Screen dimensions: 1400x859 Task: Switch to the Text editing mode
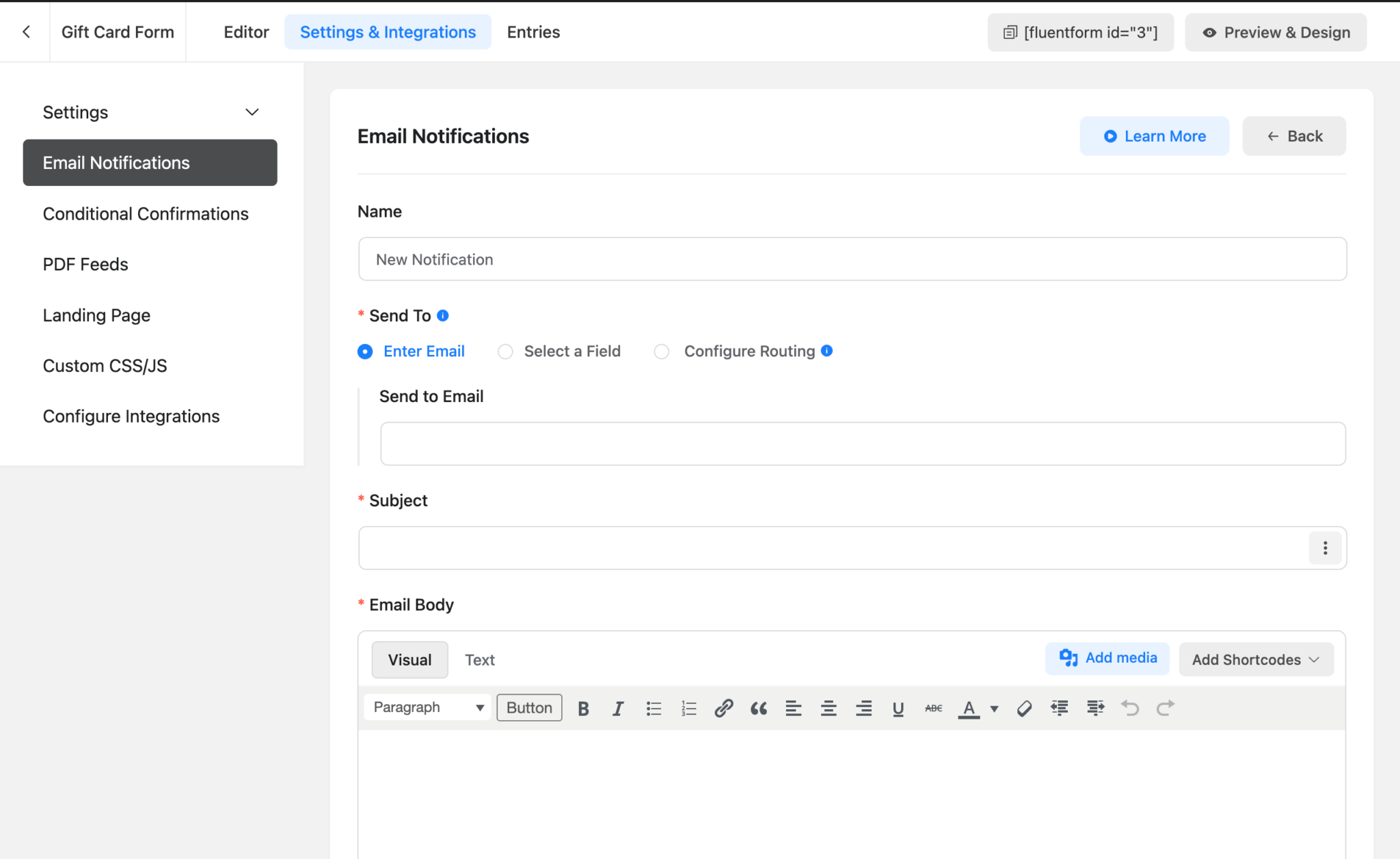pos(480,659)
